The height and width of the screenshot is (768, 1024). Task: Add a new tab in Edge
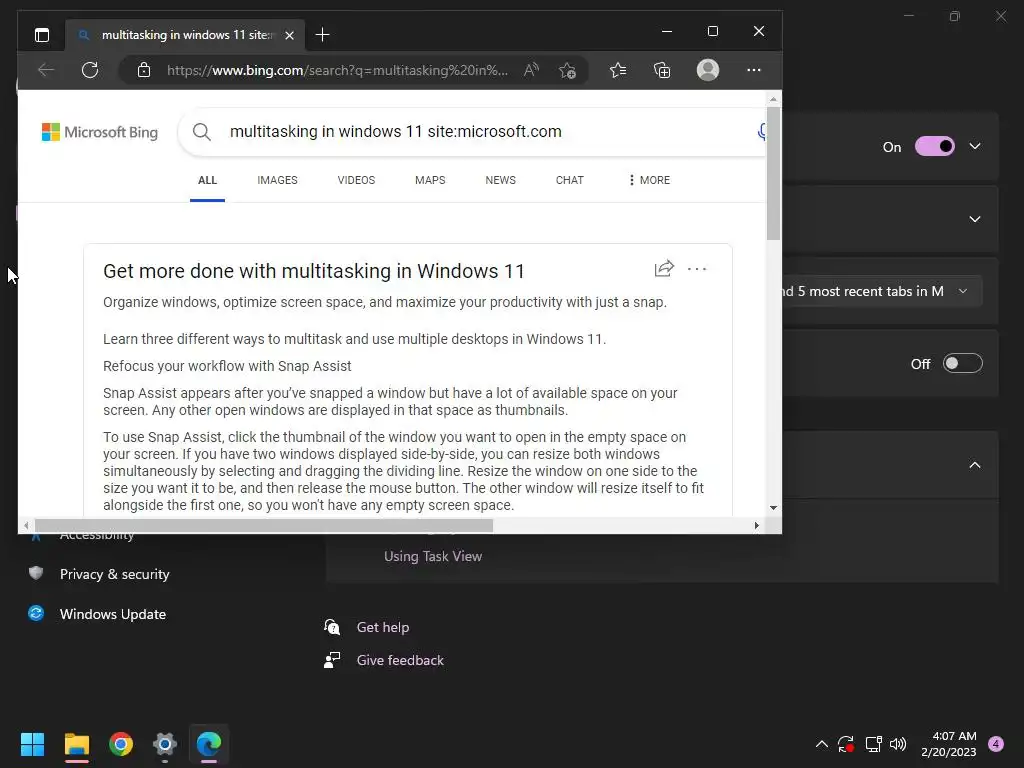click(x=323, y=35)
